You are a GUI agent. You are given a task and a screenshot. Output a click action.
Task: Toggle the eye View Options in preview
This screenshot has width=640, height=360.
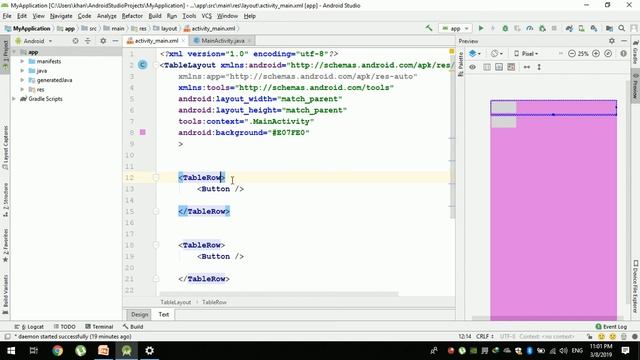472,67
